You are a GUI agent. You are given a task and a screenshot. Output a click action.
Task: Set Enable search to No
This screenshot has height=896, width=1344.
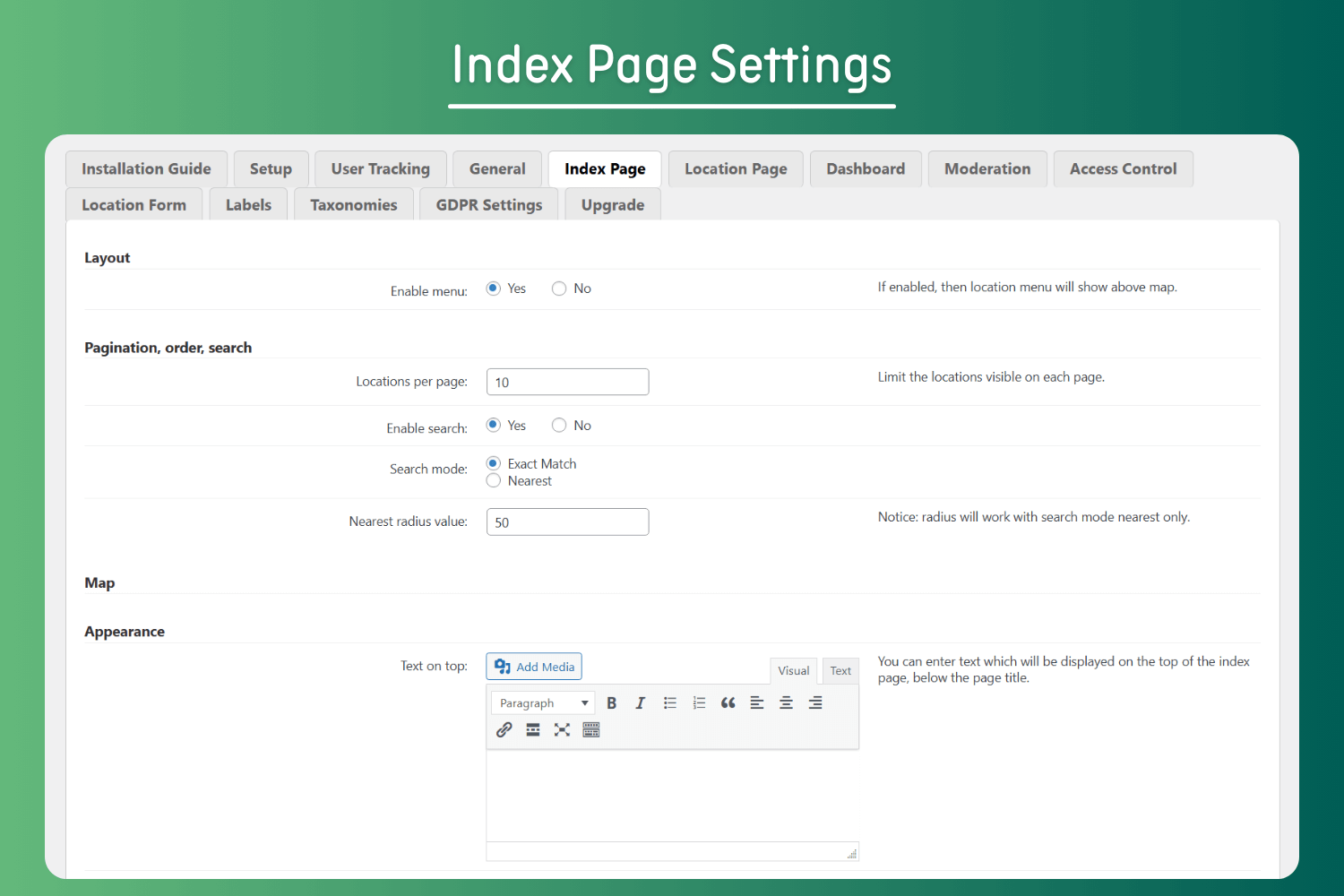pyautogui.click(x=559, y=426)
